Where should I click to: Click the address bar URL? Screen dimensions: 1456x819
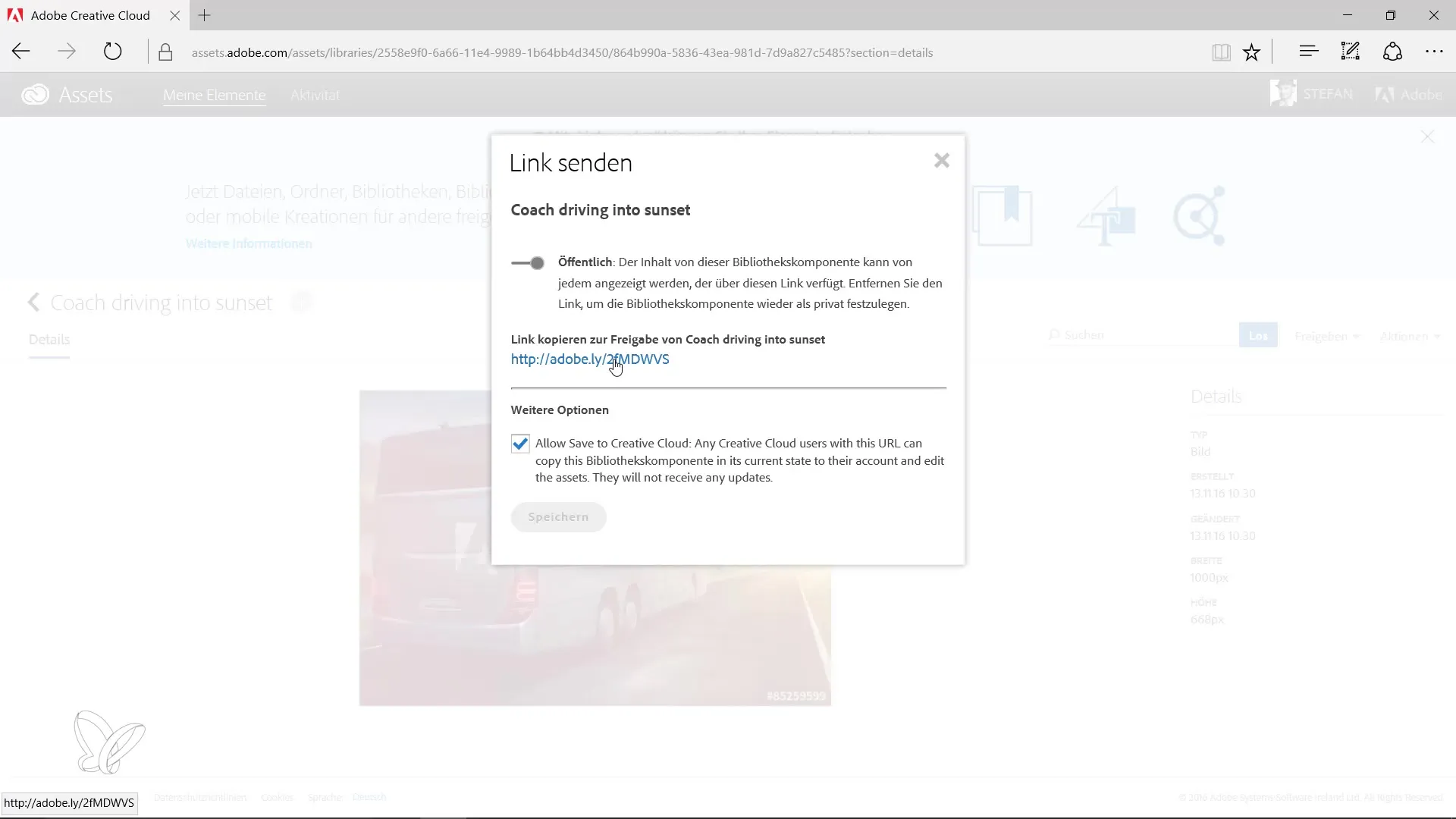[562, 52]
